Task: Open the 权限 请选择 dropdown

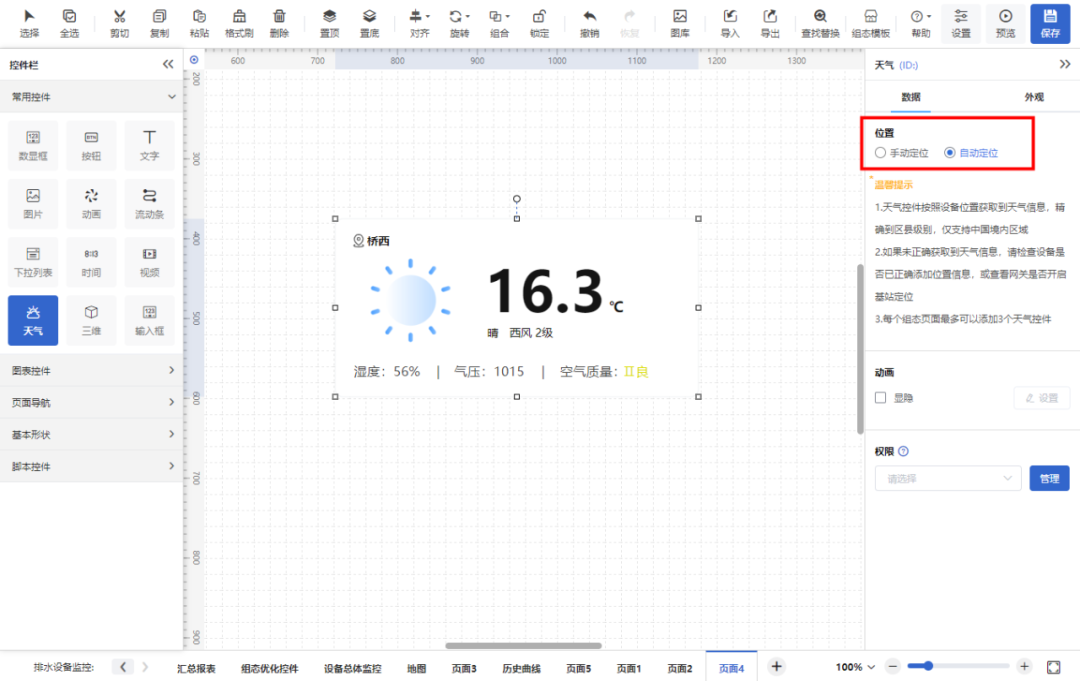Action: click(x=948, y=479)
